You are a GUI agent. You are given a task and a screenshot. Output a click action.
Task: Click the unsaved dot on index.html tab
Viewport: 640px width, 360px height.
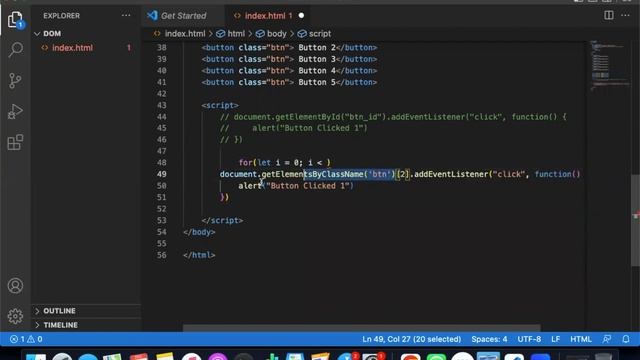pos(301,16)
